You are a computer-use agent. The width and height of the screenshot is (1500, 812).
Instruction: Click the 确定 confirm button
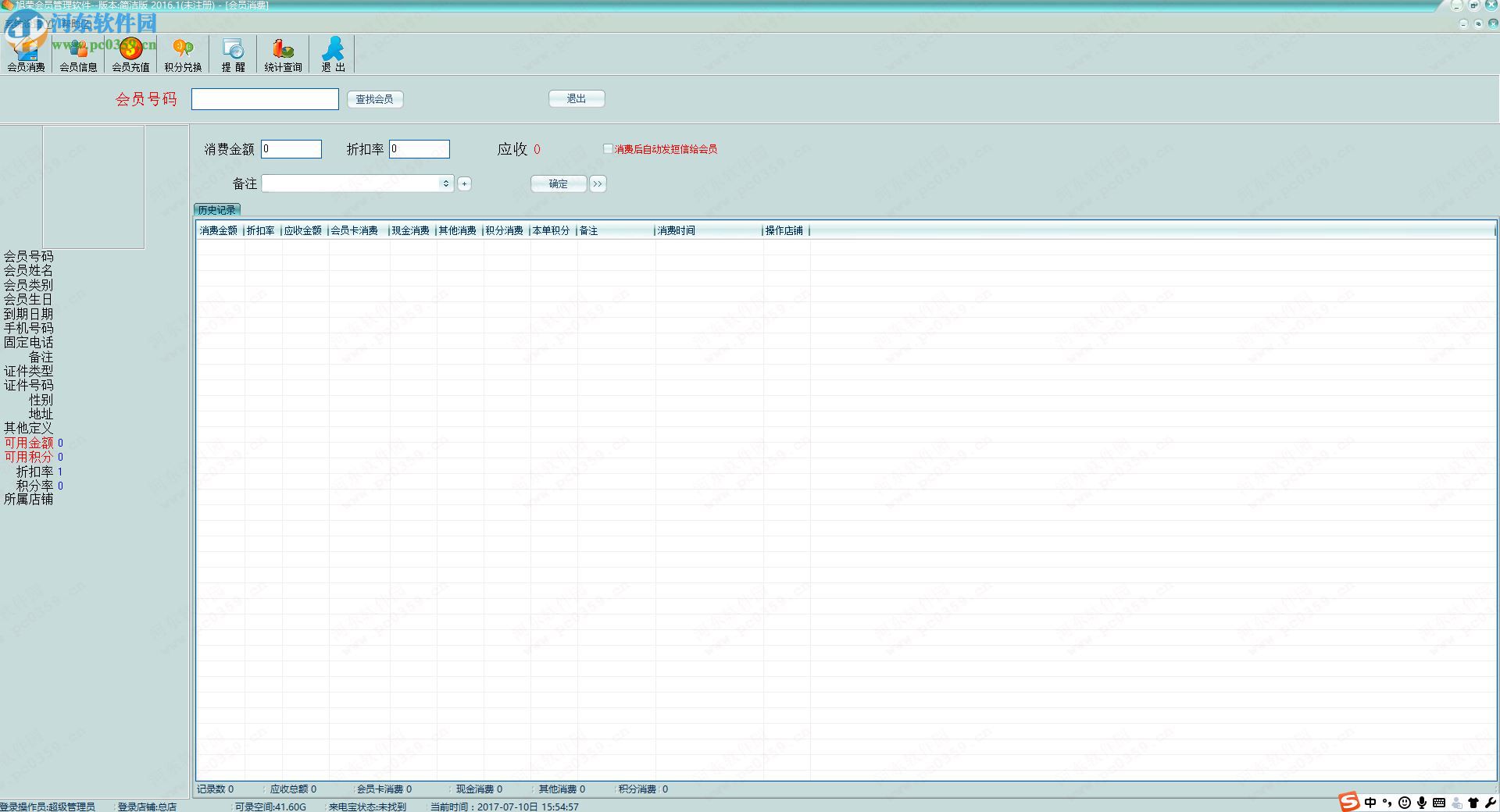(559, 183)
